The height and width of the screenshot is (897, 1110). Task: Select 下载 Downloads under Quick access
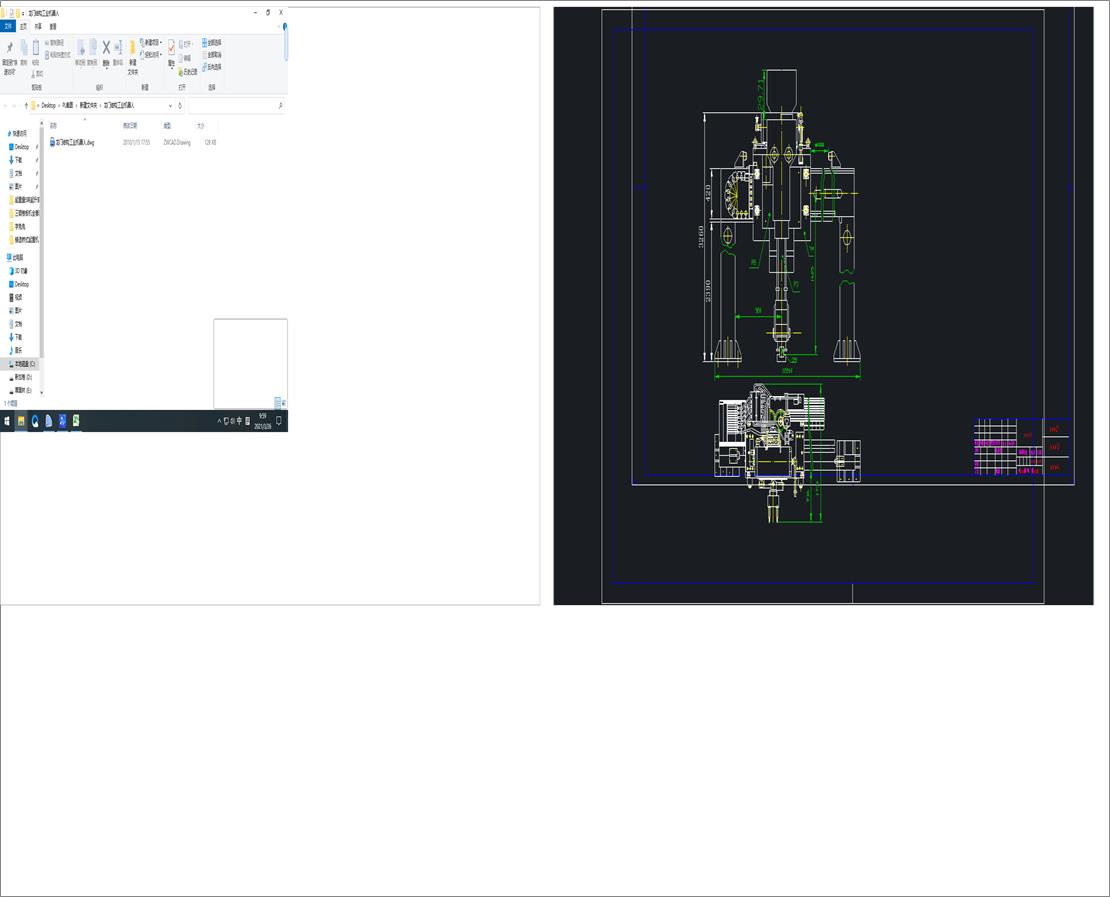coord(18,160)
